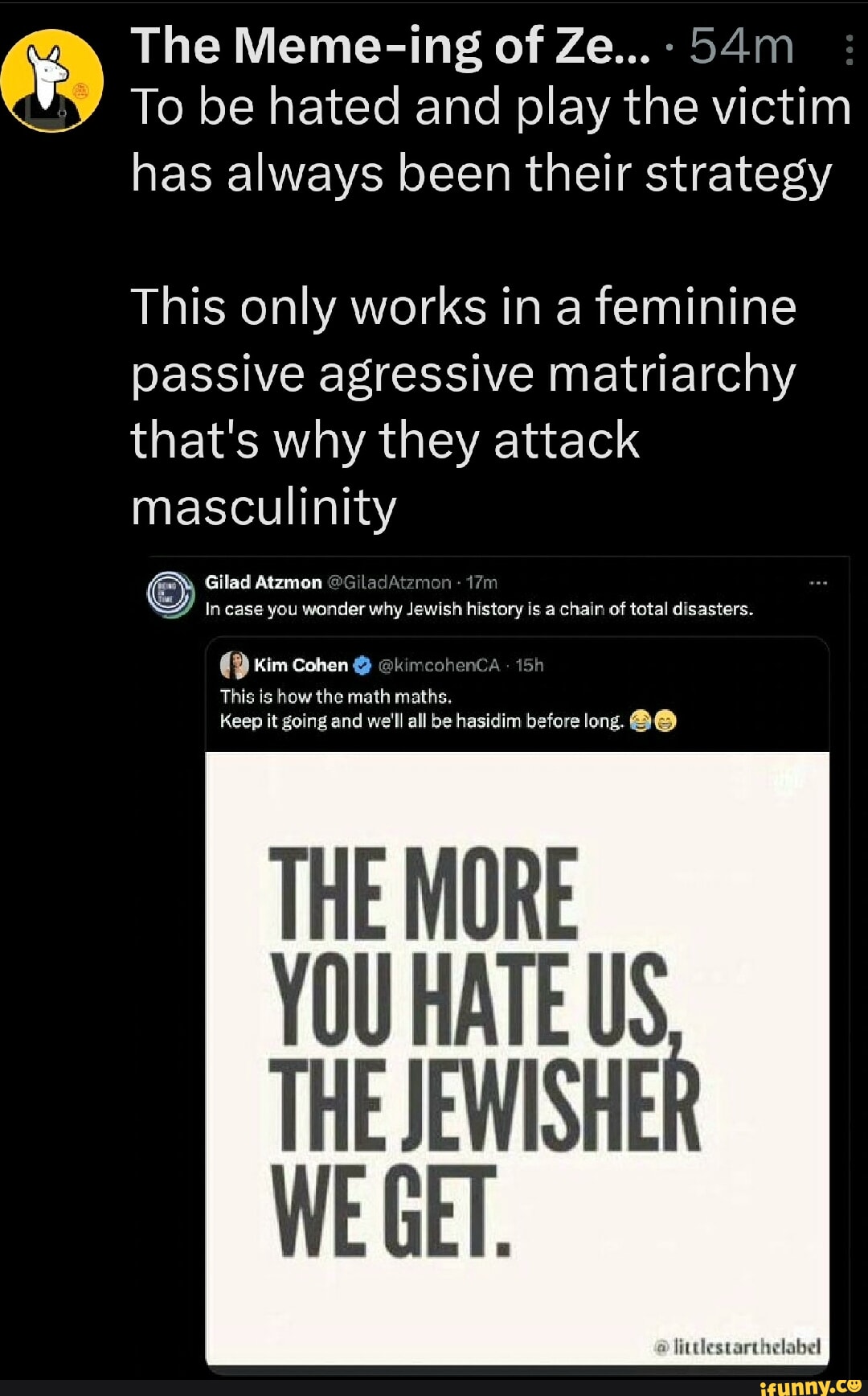The height and width of the screenshot is (1396, 868).
Task: Click Gilad Atzmon's profile avatar
Action: pyautogui.click(x=167, y=593)
